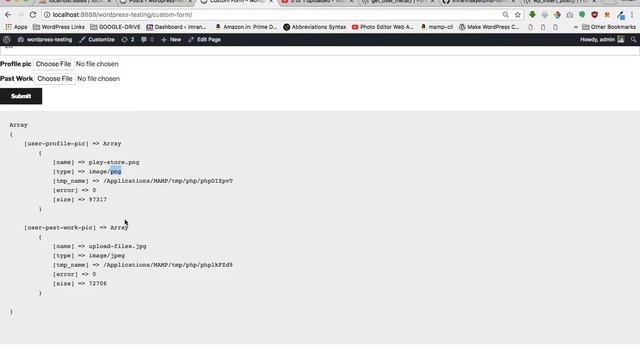Click Customize in the admin bar
This screenshot has width=640, height=360.
pos(97,40)
